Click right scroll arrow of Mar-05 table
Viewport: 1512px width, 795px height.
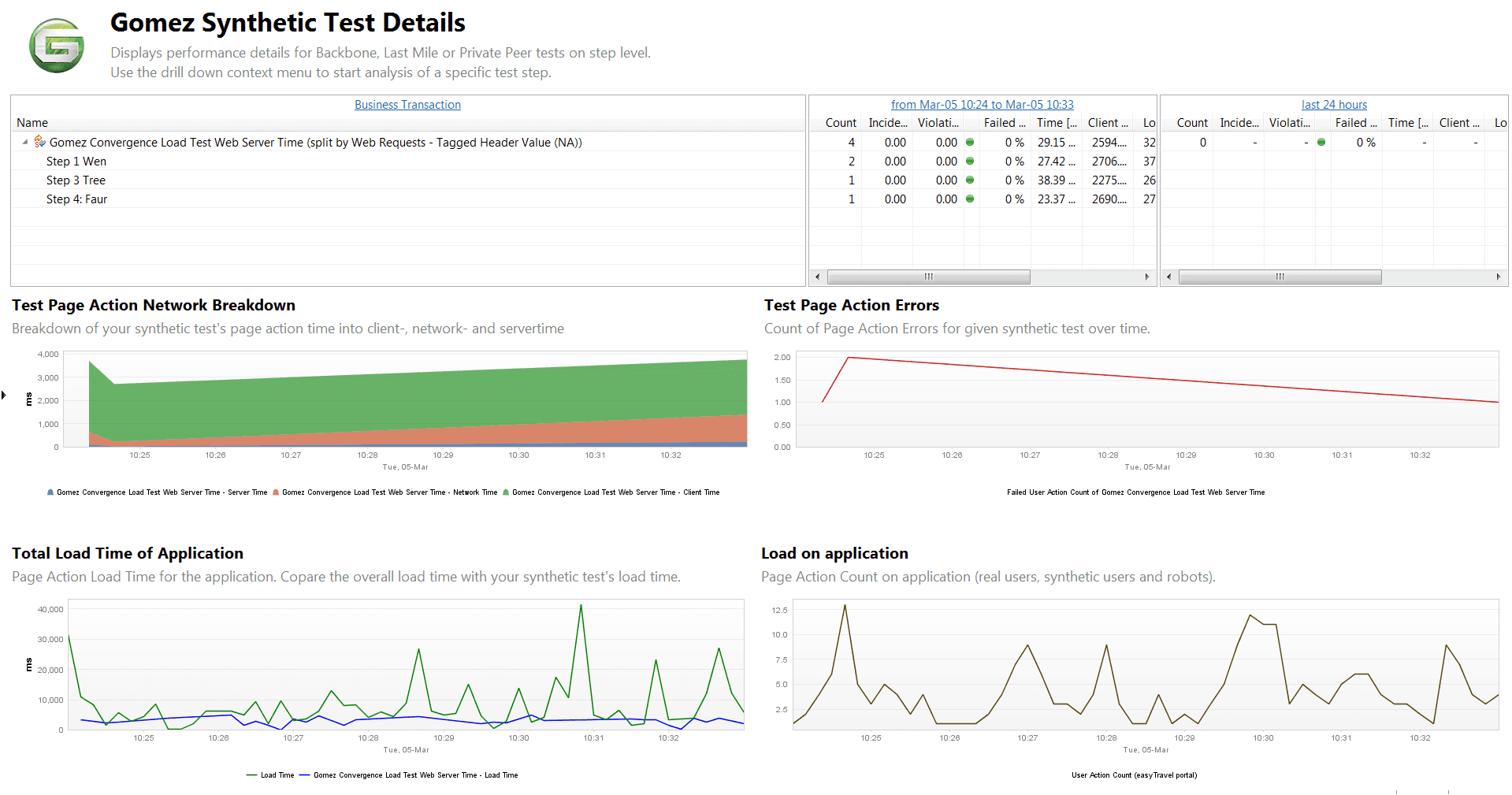tap(1147, 277)
